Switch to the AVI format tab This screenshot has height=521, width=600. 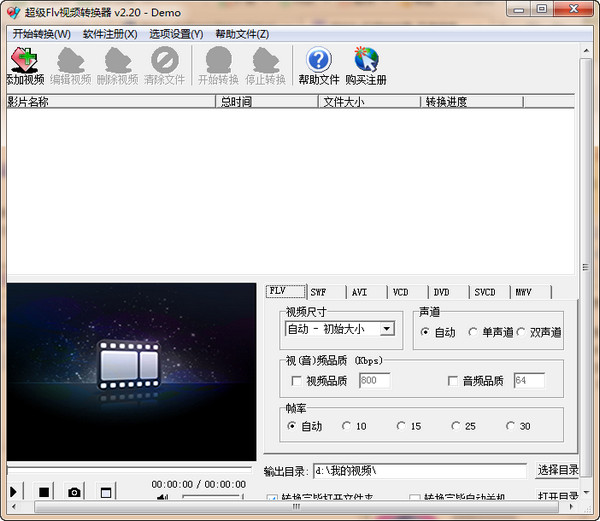(x=360, y=292)
